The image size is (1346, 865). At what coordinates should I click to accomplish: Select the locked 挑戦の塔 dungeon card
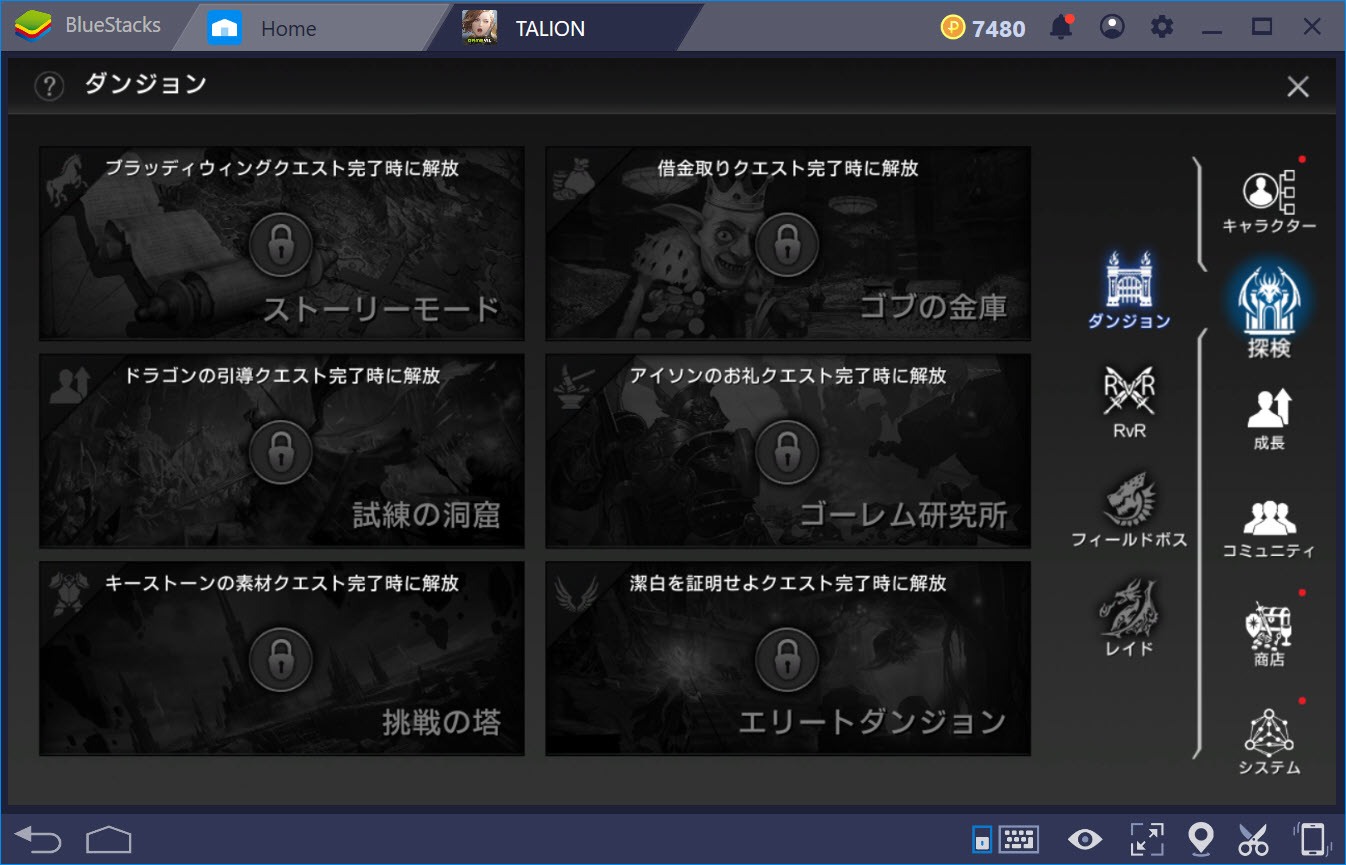click(x=282, y=658)
